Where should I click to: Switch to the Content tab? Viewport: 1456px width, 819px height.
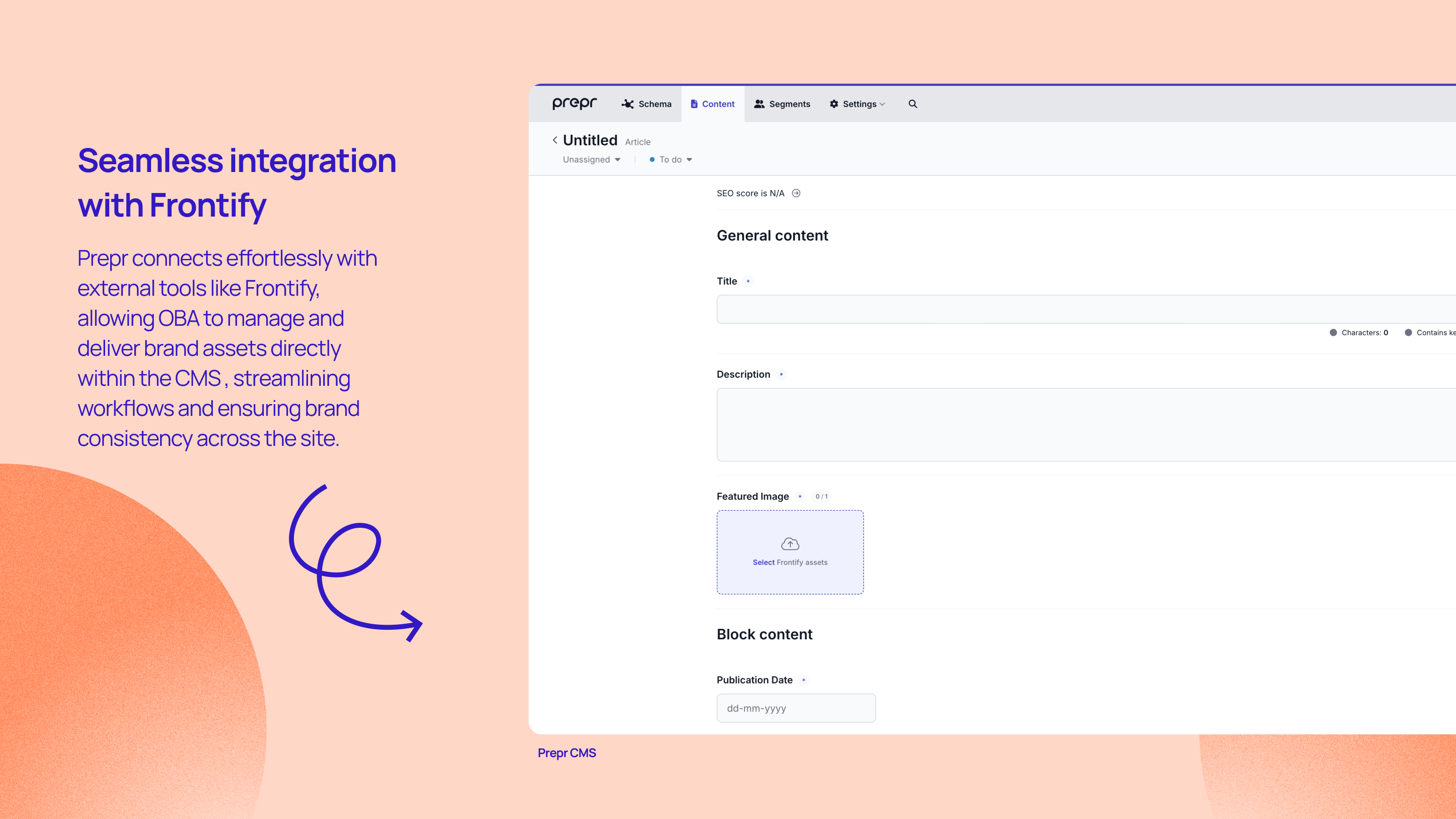pos(713,104)
